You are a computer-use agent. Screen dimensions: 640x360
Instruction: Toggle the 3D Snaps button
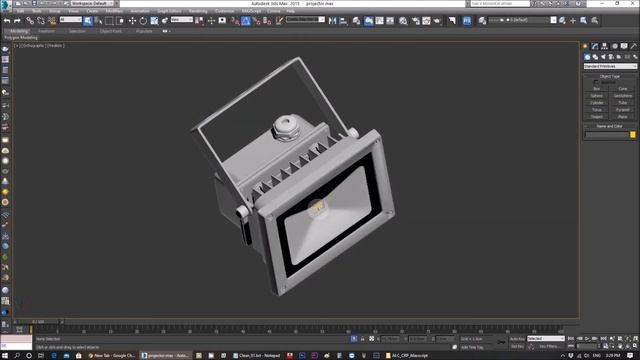[235, 20]
